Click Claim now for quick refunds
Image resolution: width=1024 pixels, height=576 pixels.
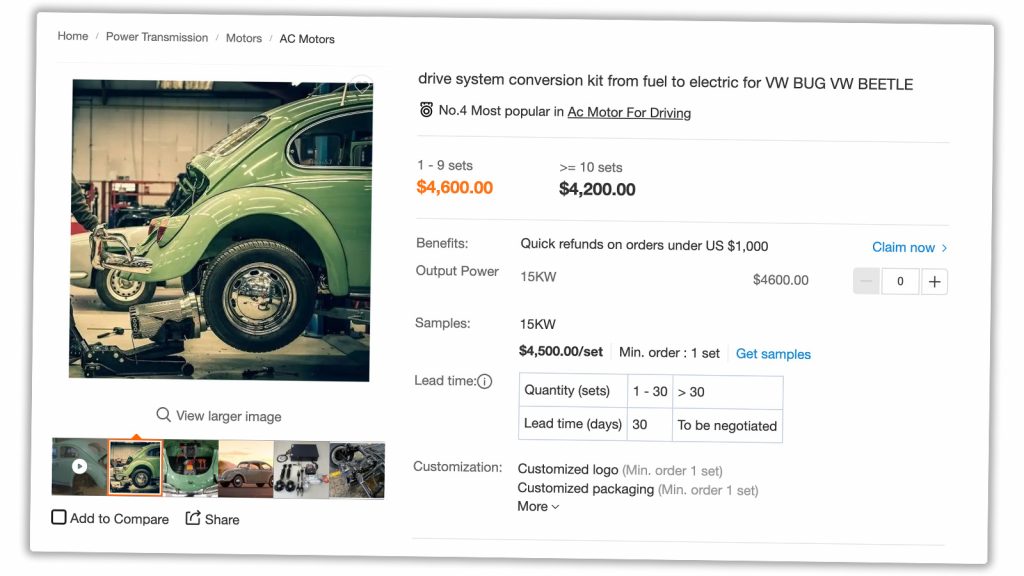pos(903,247)
